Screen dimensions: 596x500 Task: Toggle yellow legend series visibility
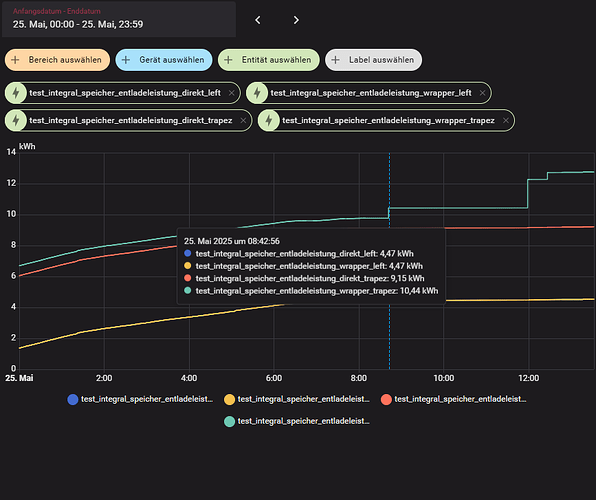click(297, 399)
